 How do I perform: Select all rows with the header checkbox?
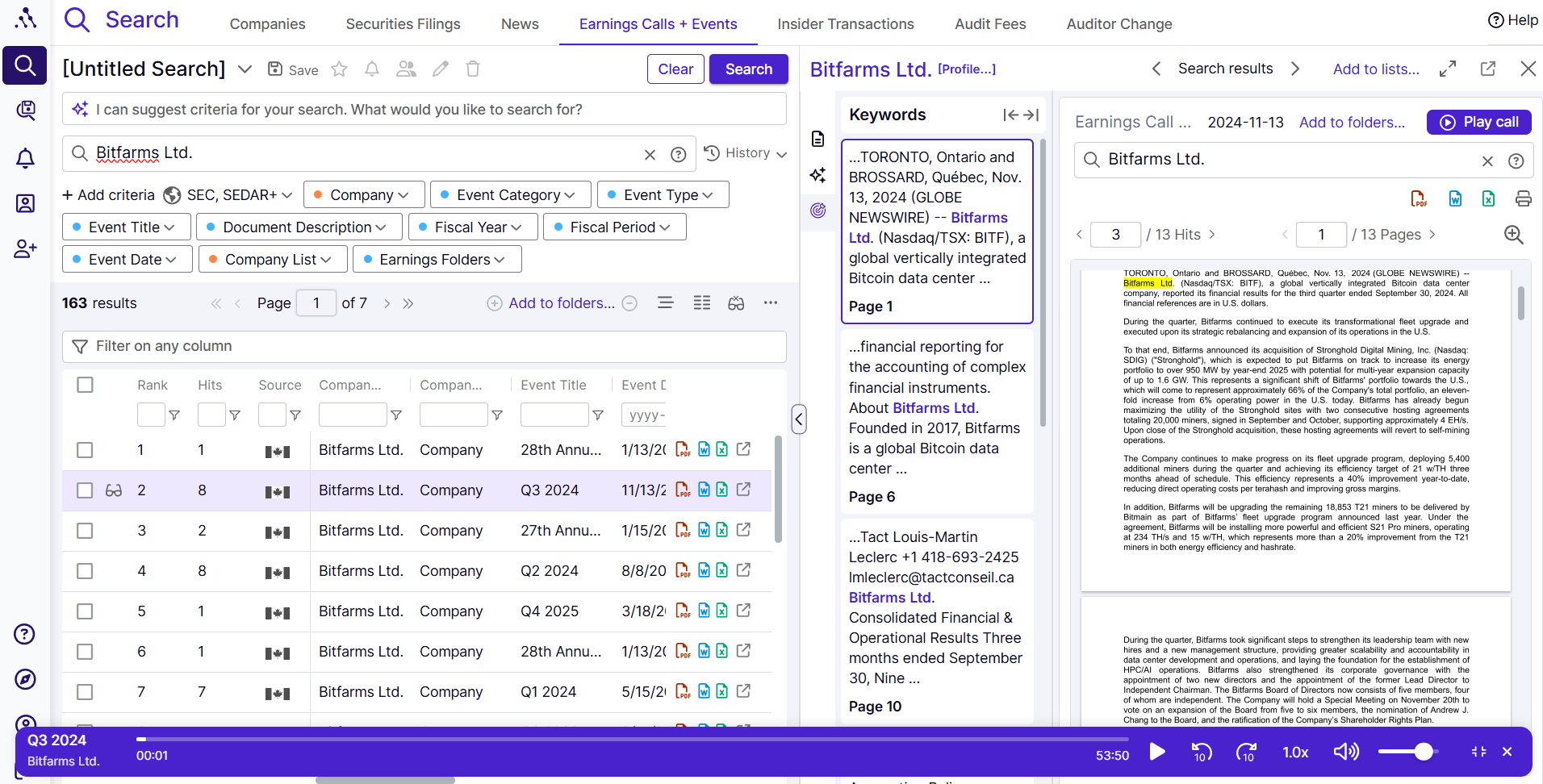pyautogui.click(x=85, y=385)
